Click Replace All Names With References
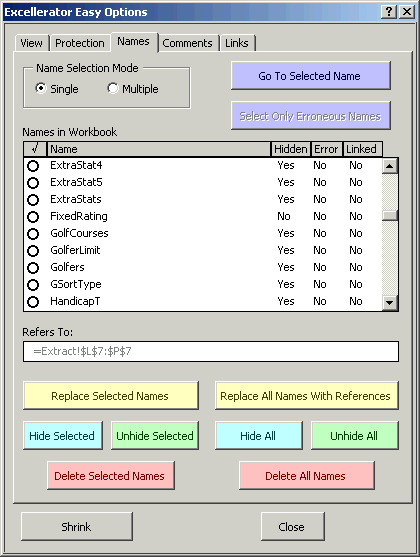 tap(306, 396)
